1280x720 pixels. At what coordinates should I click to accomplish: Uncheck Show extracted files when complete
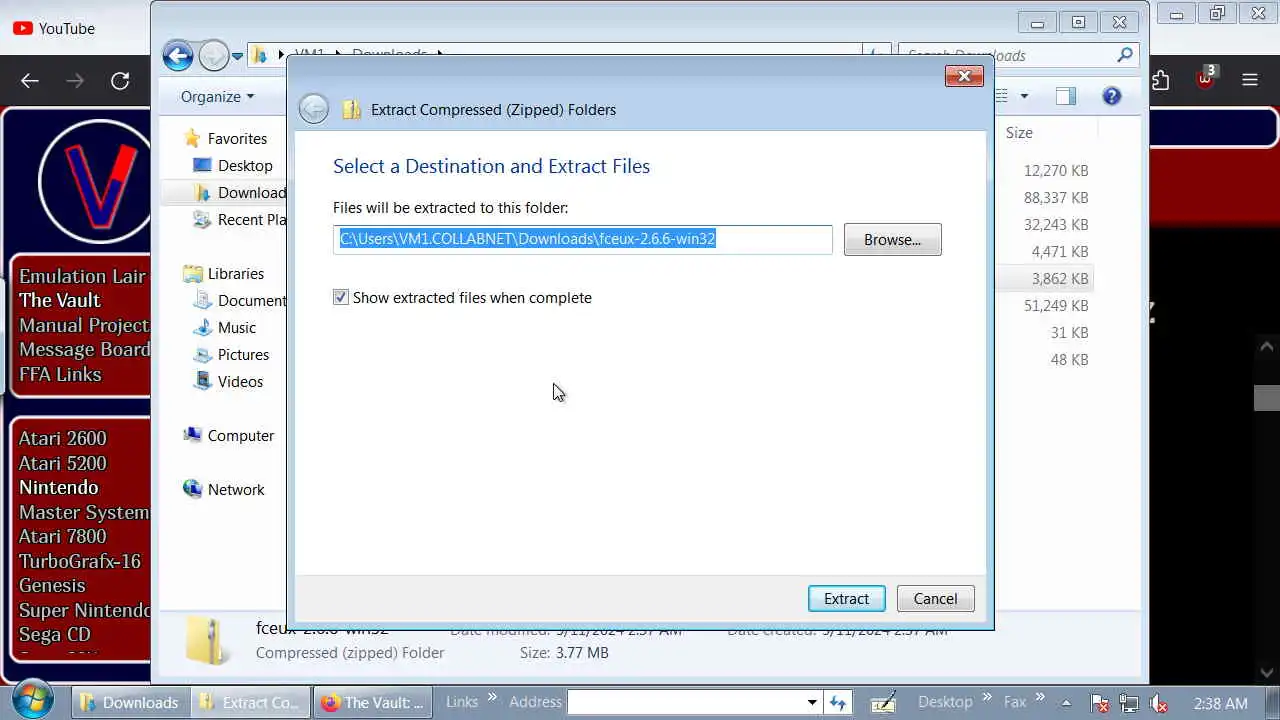(x=341, y=297)
